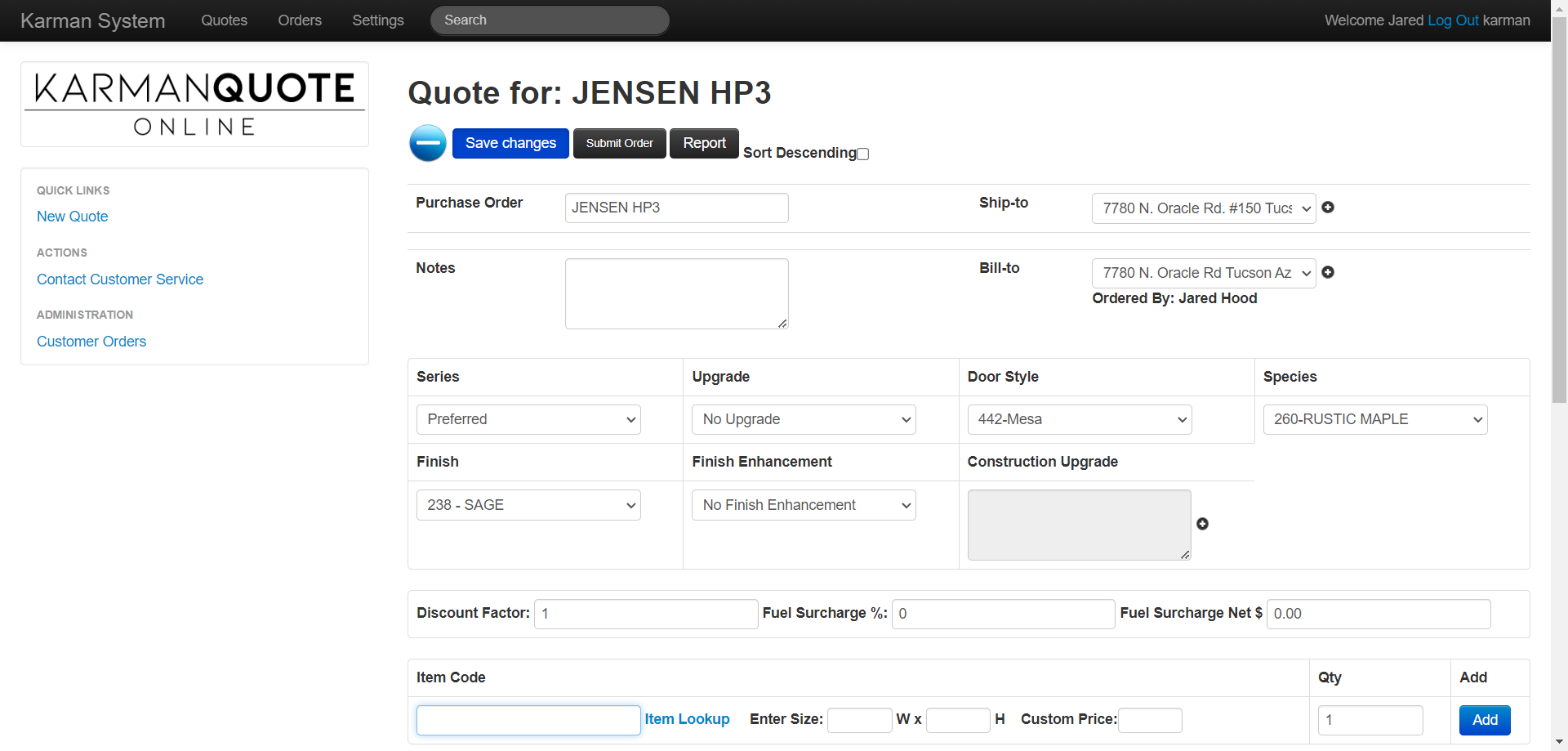1568x751 pixels.
Task: Click the Fuel Surcharge Net $ field
Action: click(1379, 614)
